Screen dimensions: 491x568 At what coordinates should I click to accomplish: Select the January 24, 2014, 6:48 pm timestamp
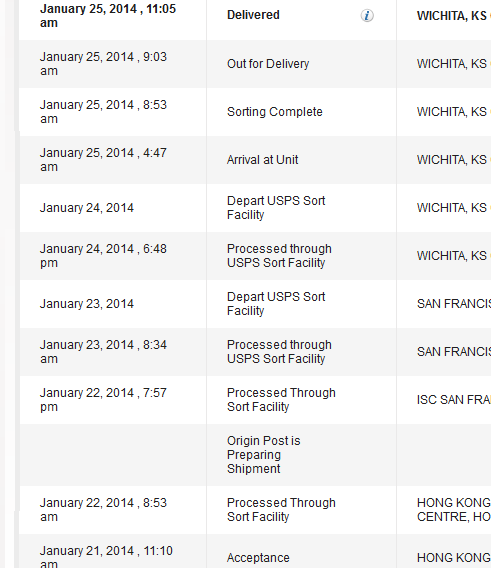103,256
